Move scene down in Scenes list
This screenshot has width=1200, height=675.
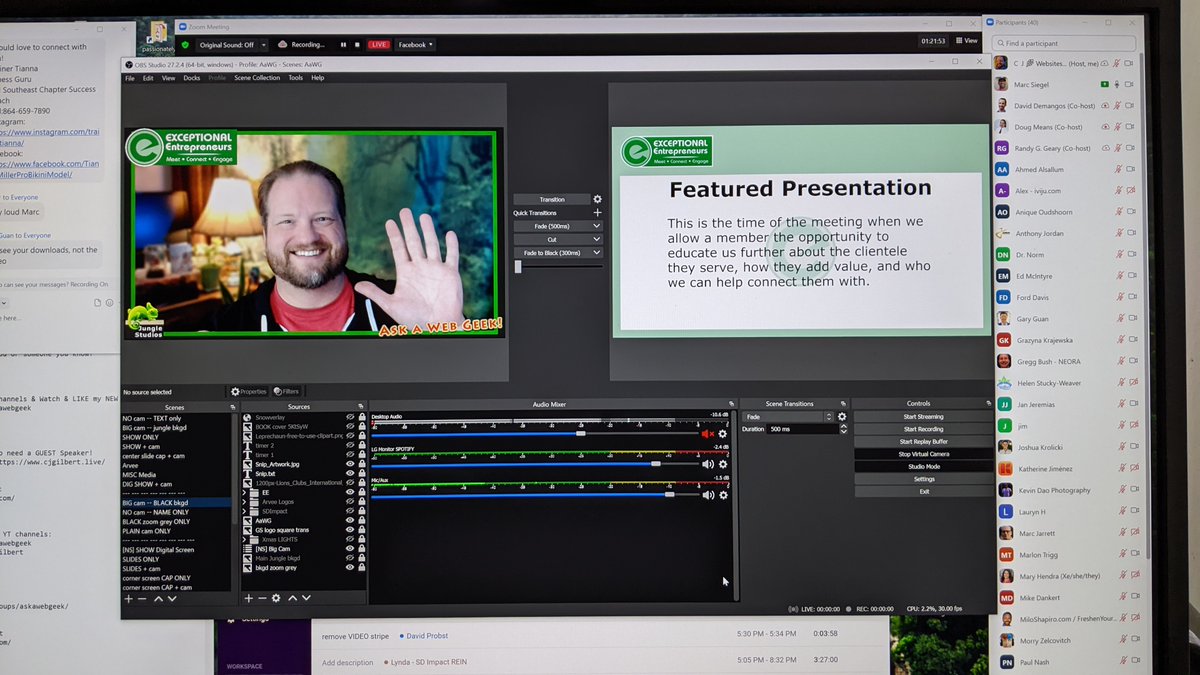pyautogui.click(x=172, y=598)
